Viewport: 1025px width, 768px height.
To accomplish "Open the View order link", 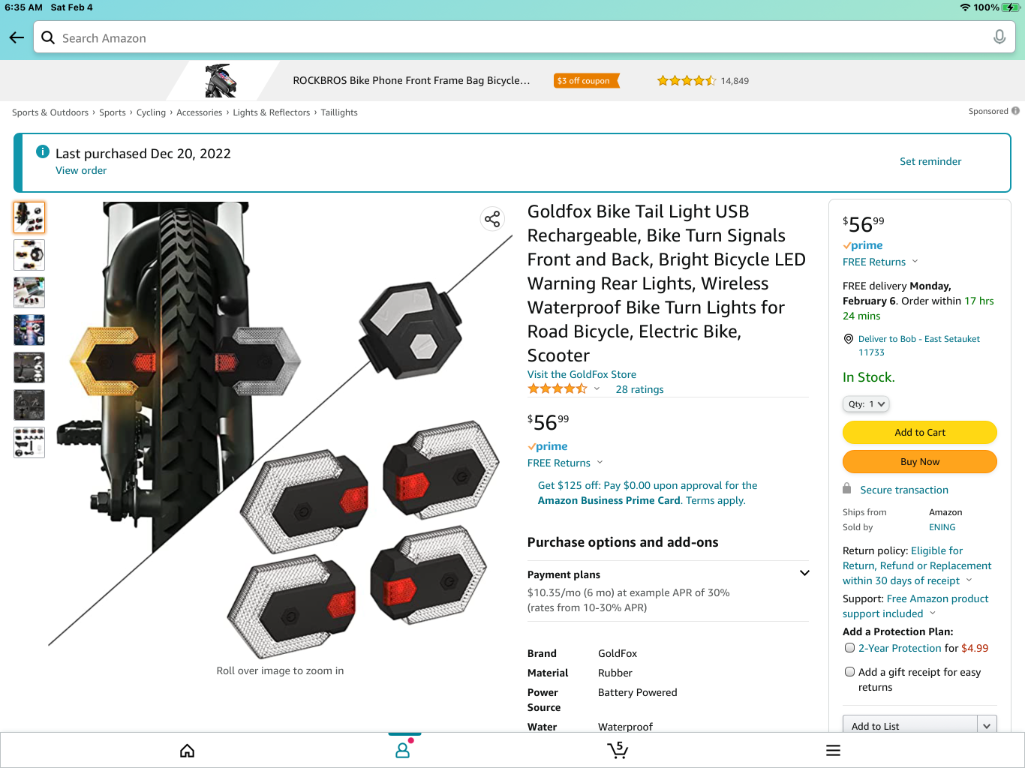I will tap(80, 171).
